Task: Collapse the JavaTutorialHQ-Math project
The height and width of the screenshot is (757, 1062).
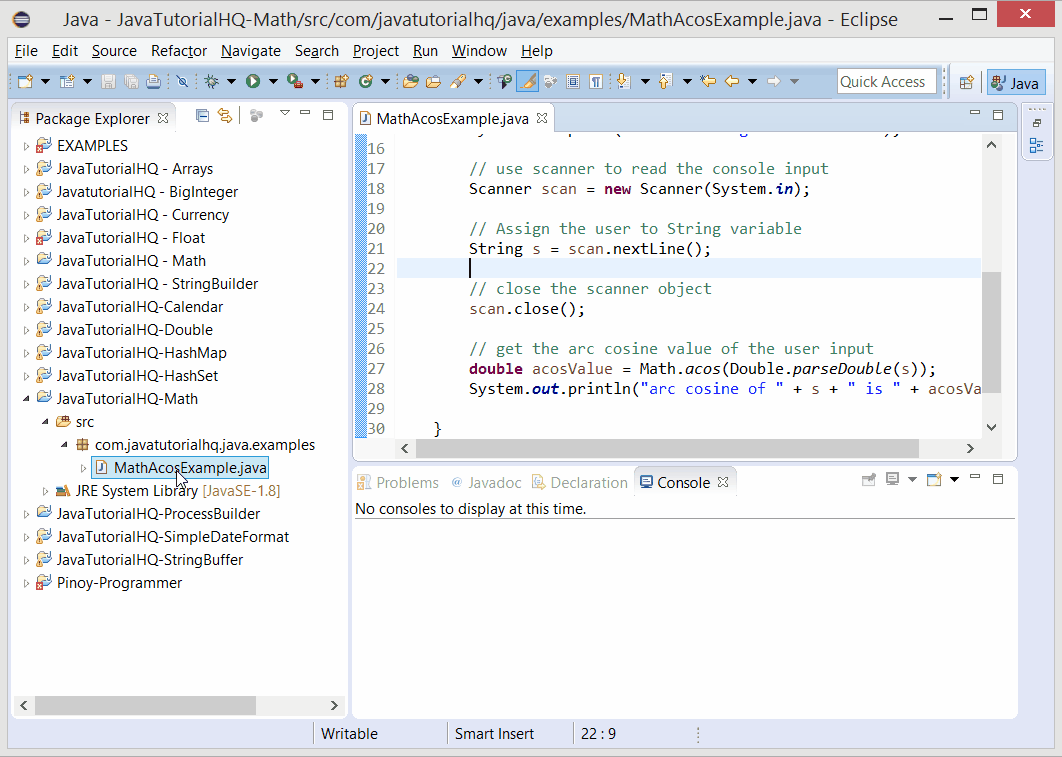Action: click(x=27, y=399)
